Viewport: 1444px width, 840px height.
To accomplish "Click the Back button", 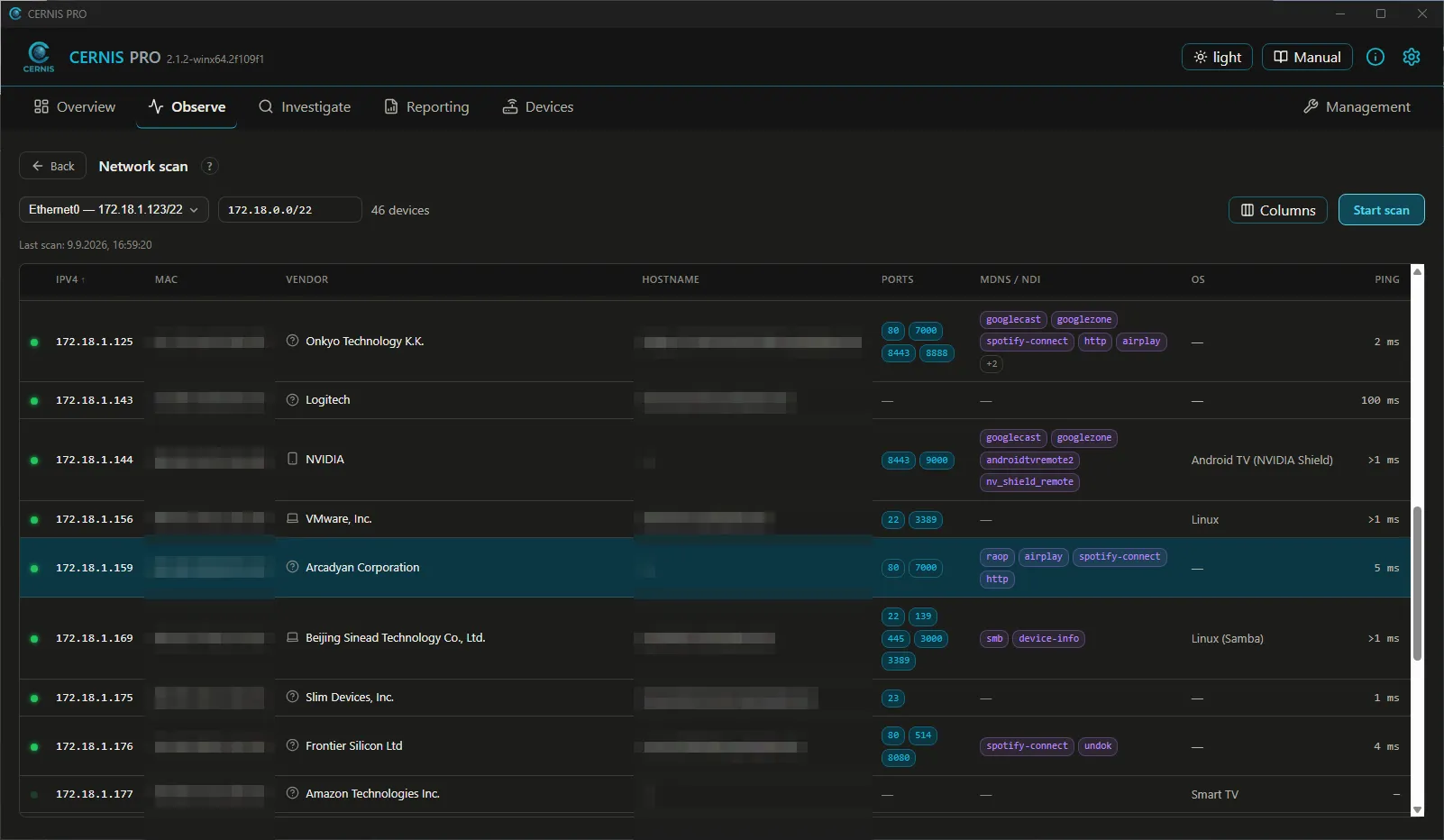I will pyautogui.click(x=53, y=166).
